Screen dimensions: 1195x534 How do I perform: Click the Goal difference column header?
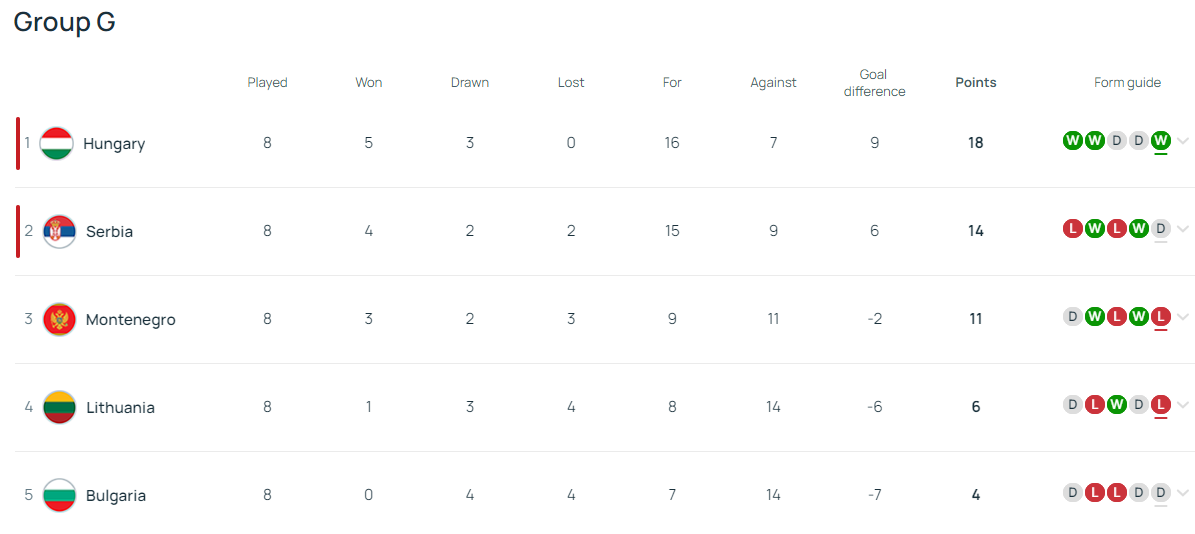pyautogui.click(x=874, y=83)
